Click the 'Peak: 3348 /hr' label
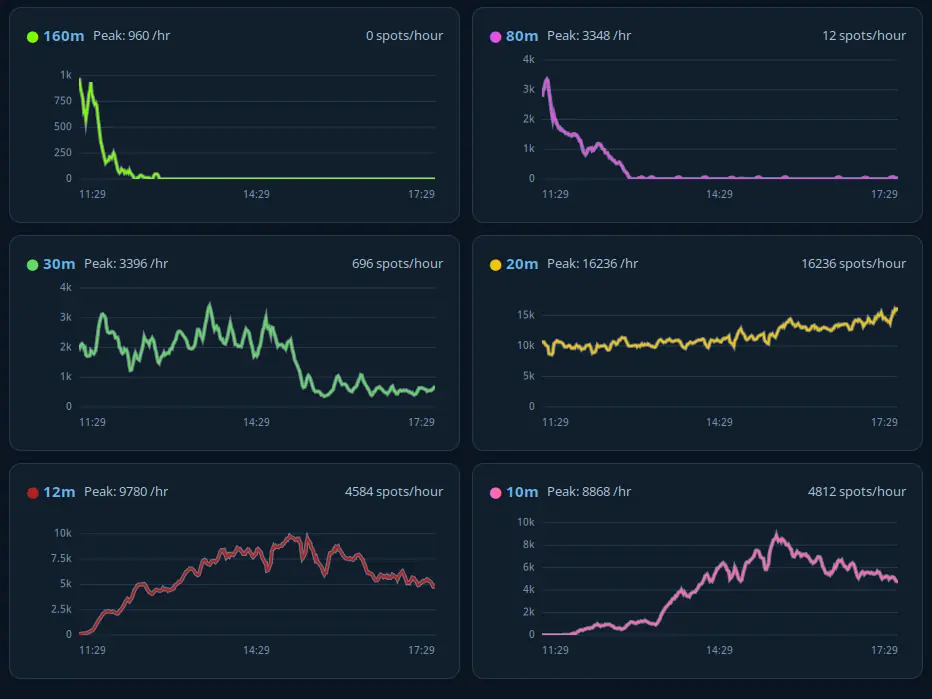 [589, 36]
